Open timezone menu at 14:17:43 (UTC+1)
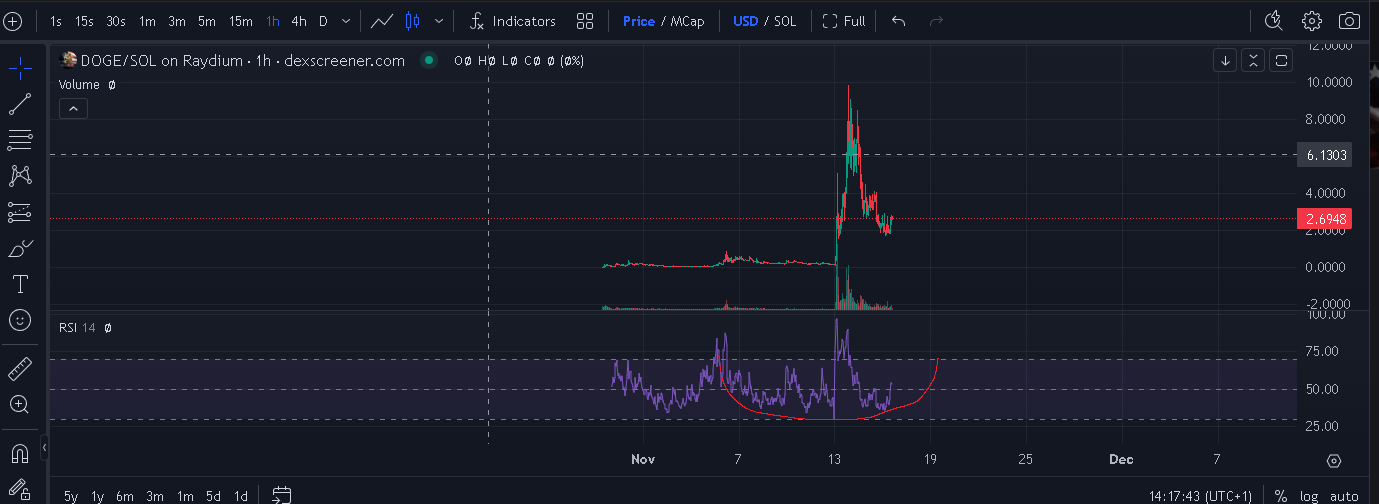This screenshot has width=1379, height=504. [1200, 496]
